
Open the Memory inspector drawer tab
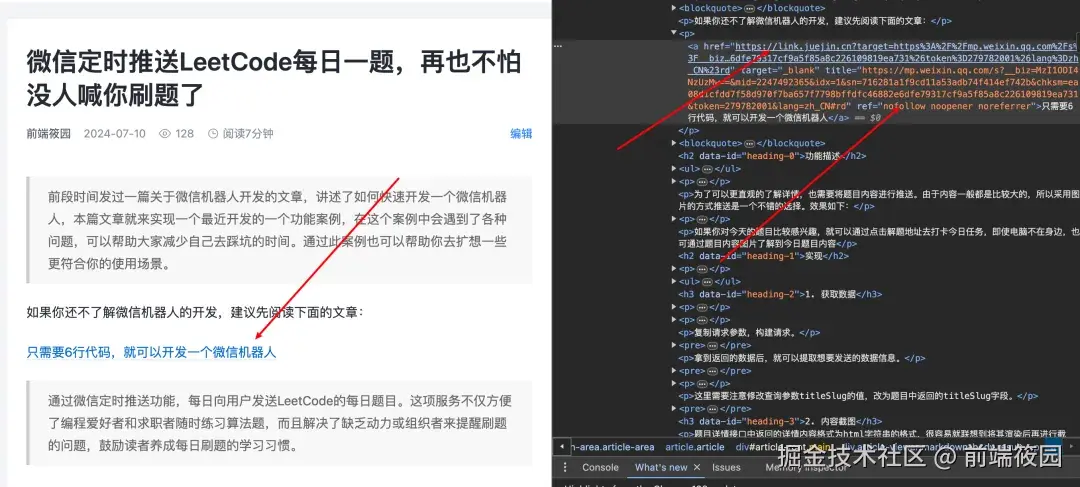point(806,467)
